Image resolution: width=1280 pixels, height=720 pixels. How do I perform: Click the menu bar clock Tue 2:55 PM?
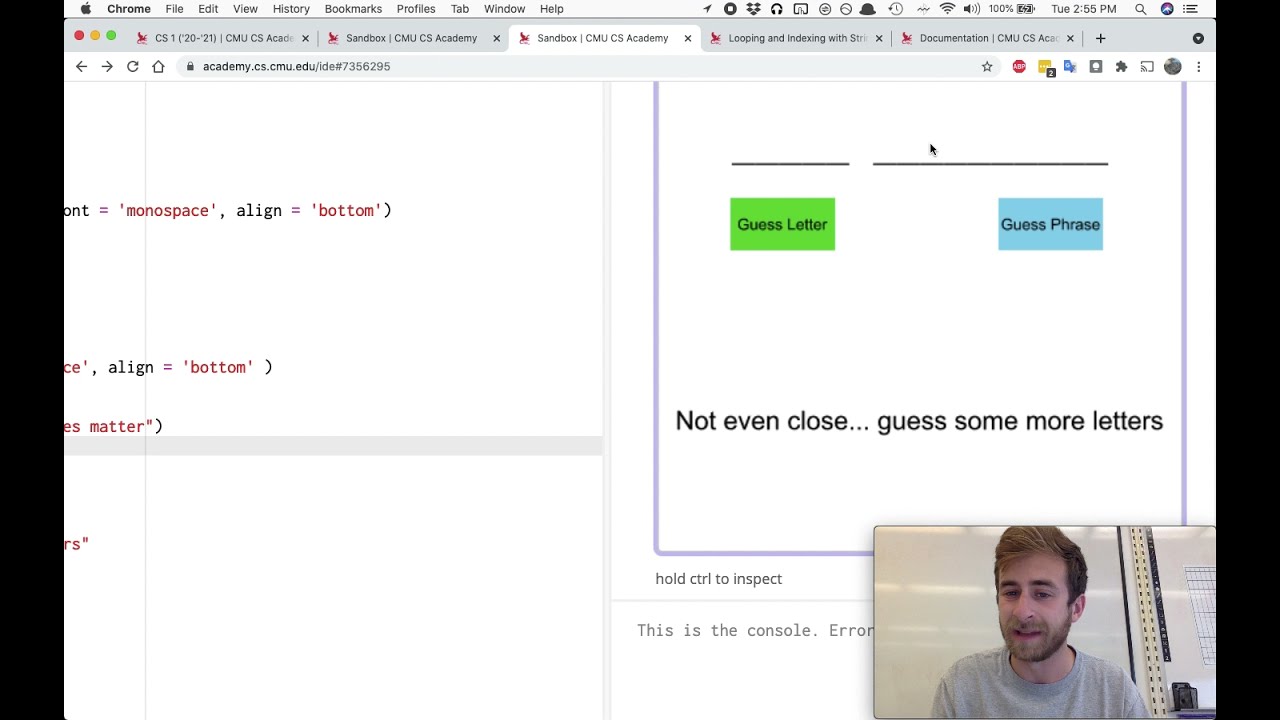1083,9
